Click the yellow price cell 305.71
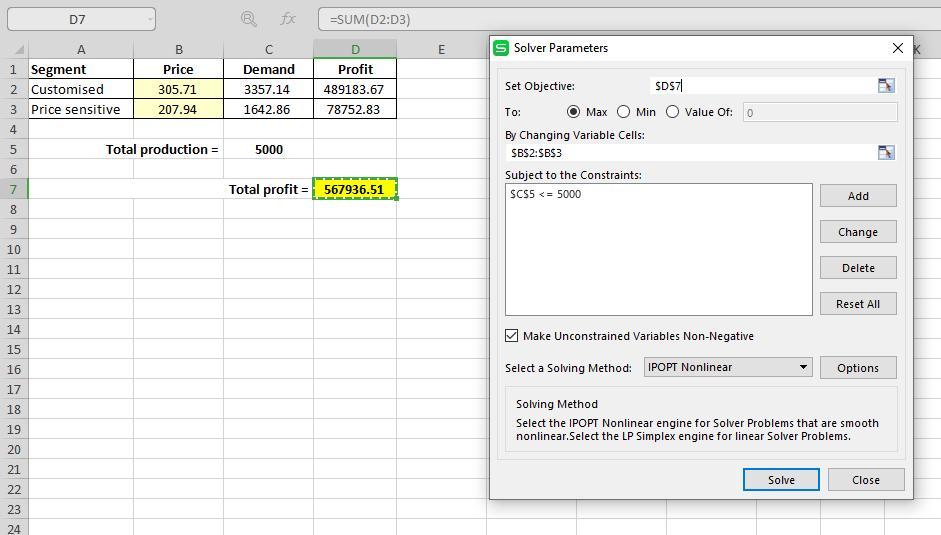The width and height of the screenshot is (941, 535). (178, 89)
